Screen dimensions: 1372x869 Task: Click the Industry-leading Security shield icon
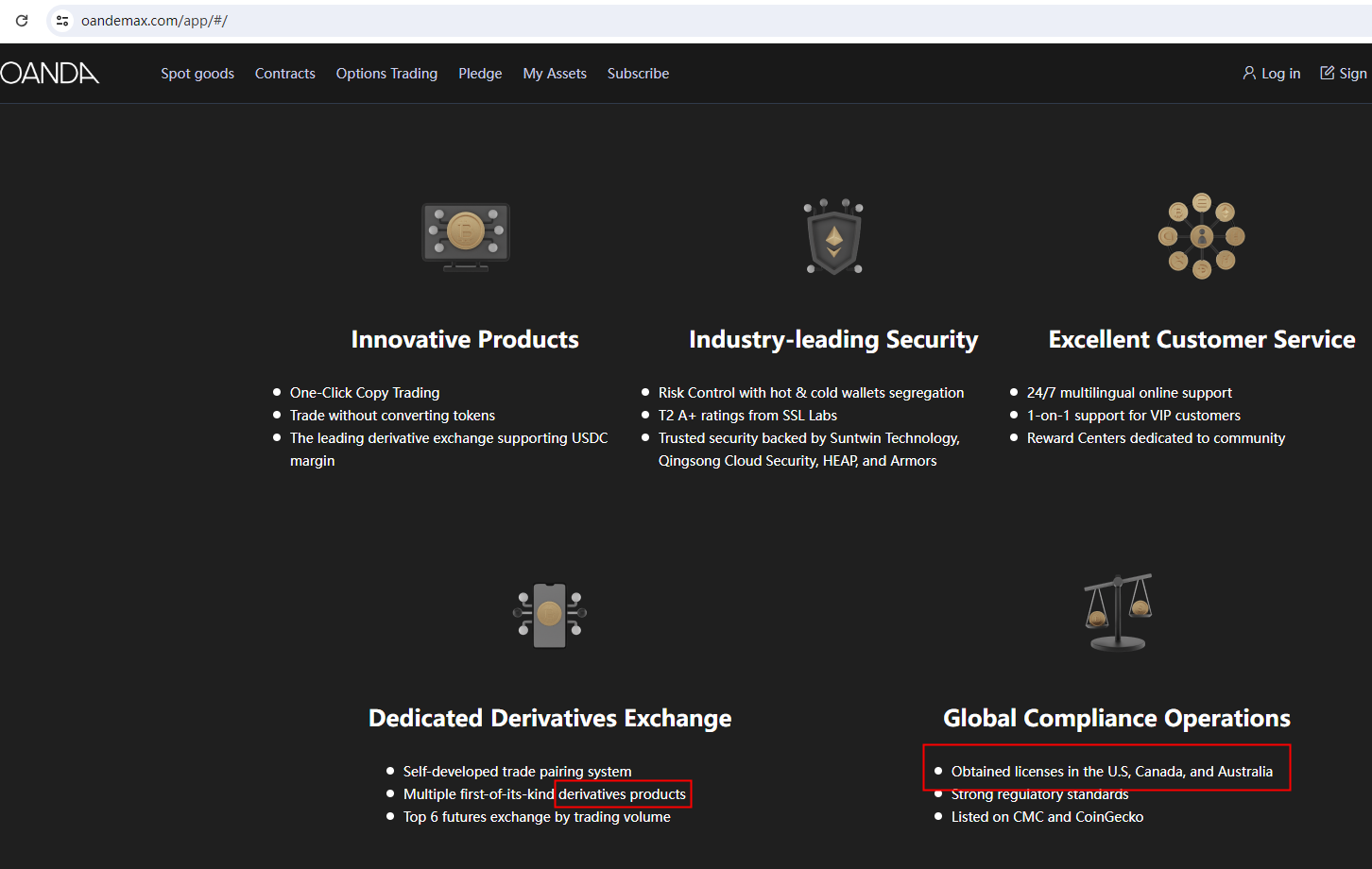coord(833,236)
